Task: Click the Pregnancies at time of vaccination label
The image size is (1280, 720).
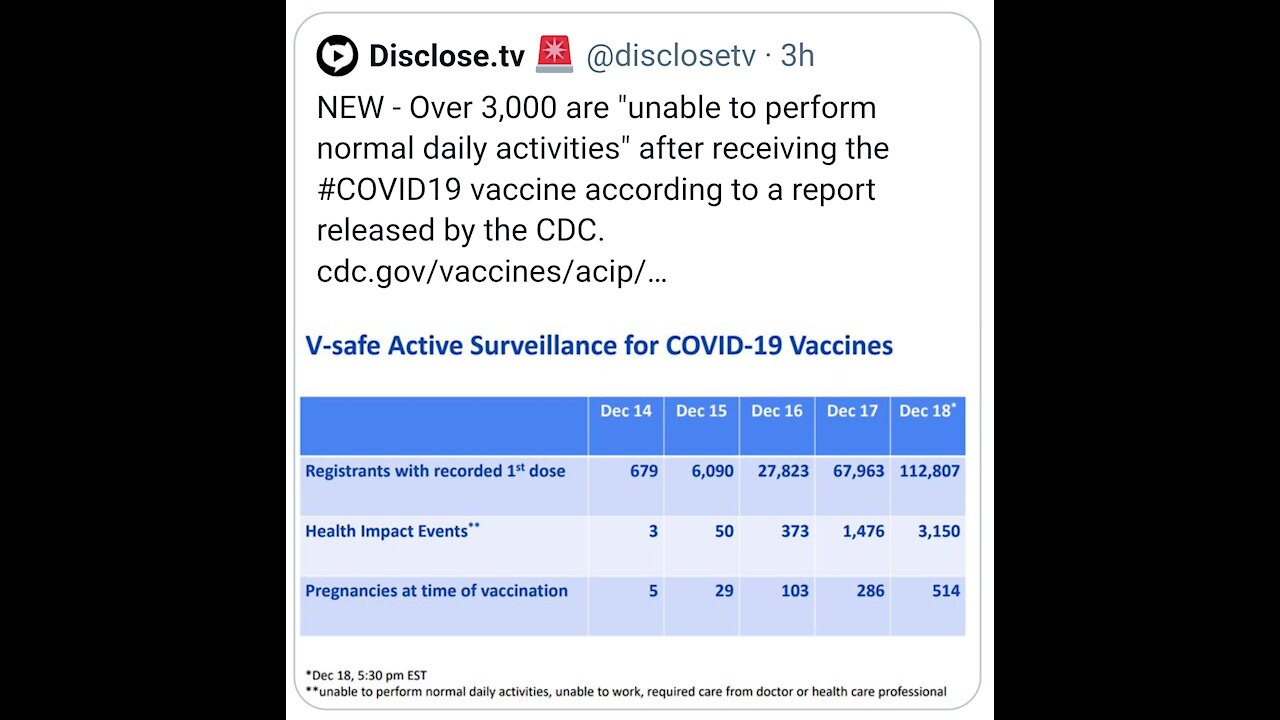Action: pos(436,591)
